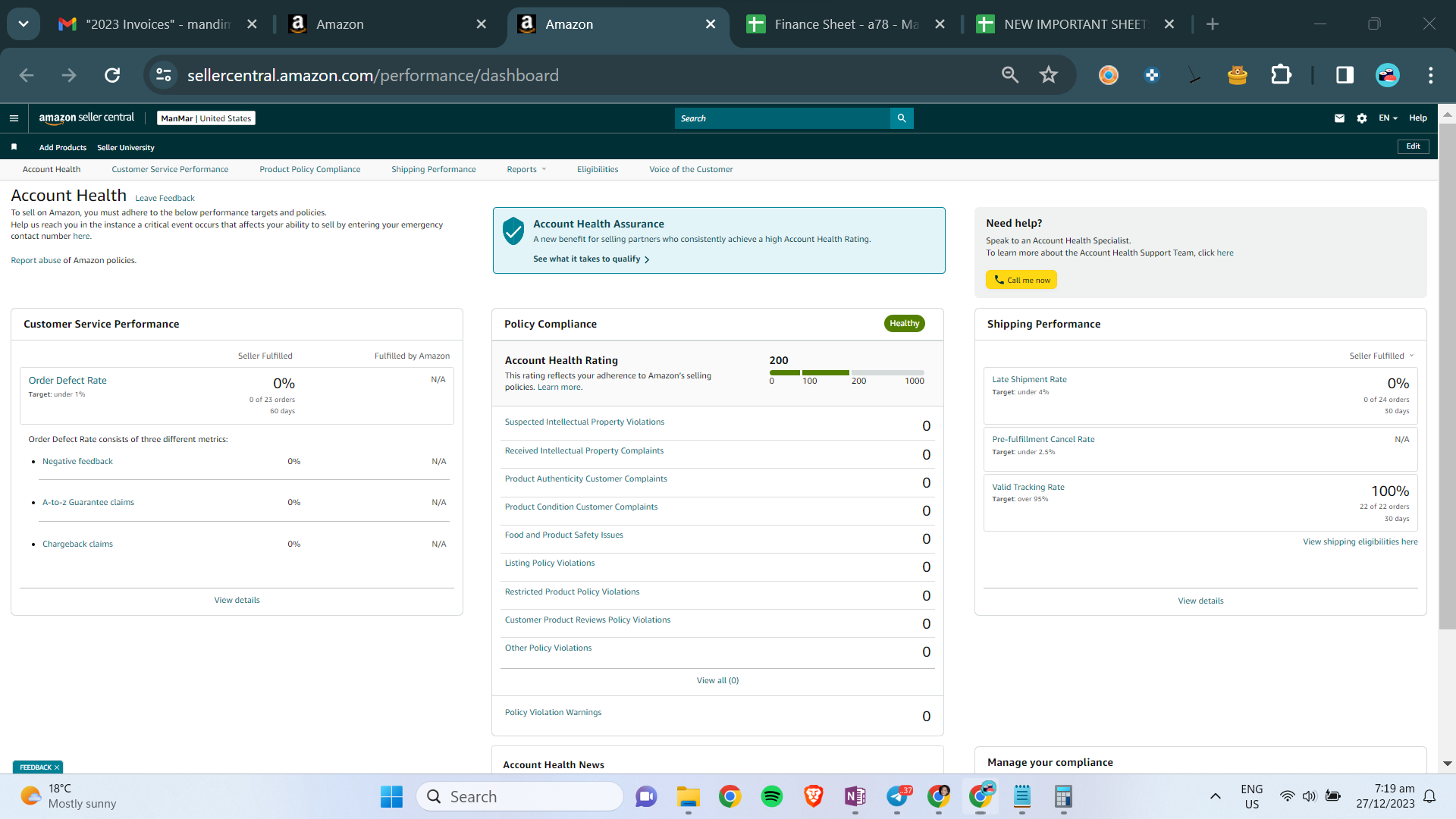
Task: Switch to the Finance Sheet browser tab
Action: pyautogui.click(x=846, y=24)
